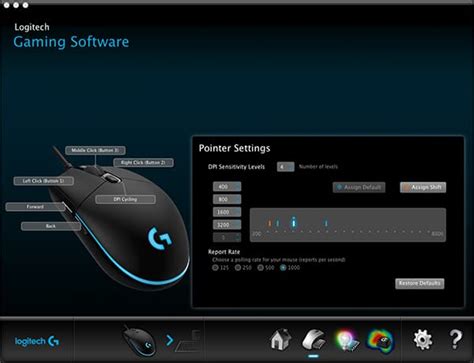Click the Assign Default button
474x363 pixels.
pos(359,187)
